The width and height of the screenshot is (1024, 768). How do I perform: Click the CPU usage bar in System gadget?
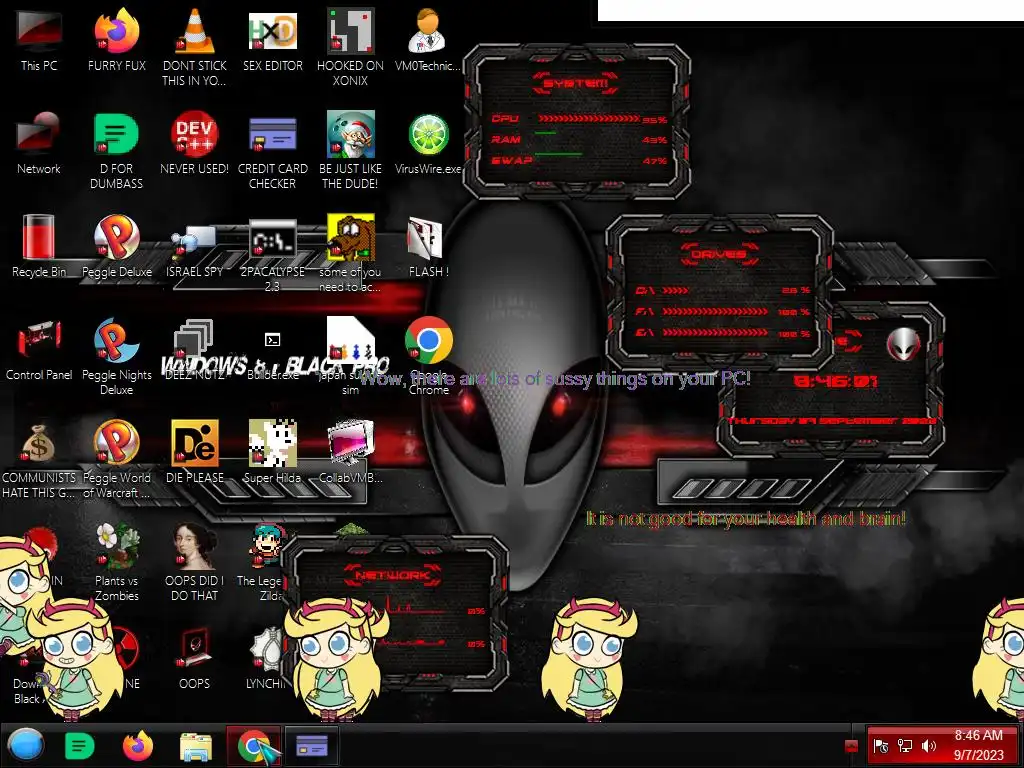point(588,118)
